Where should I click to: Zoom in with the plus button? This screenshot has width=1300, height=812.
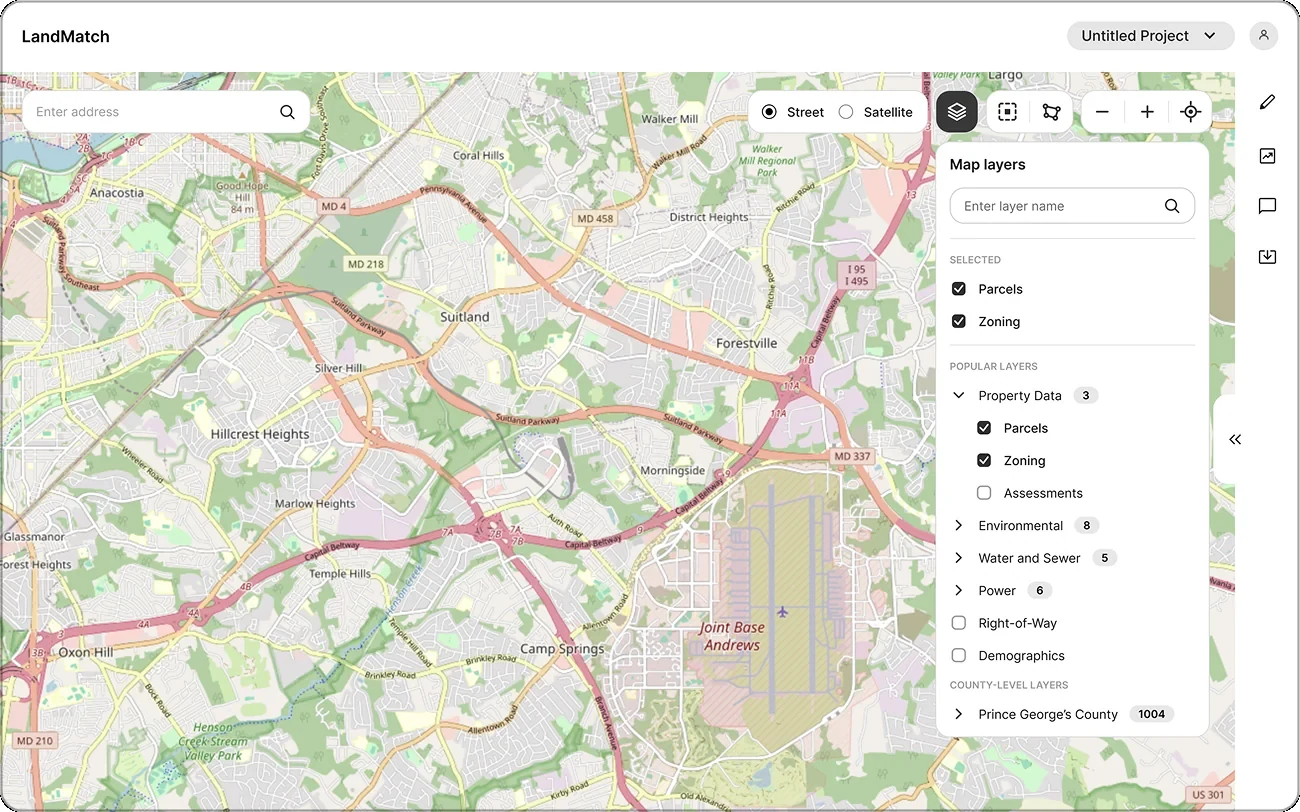pyautogui.click(x=1147, y=112)
